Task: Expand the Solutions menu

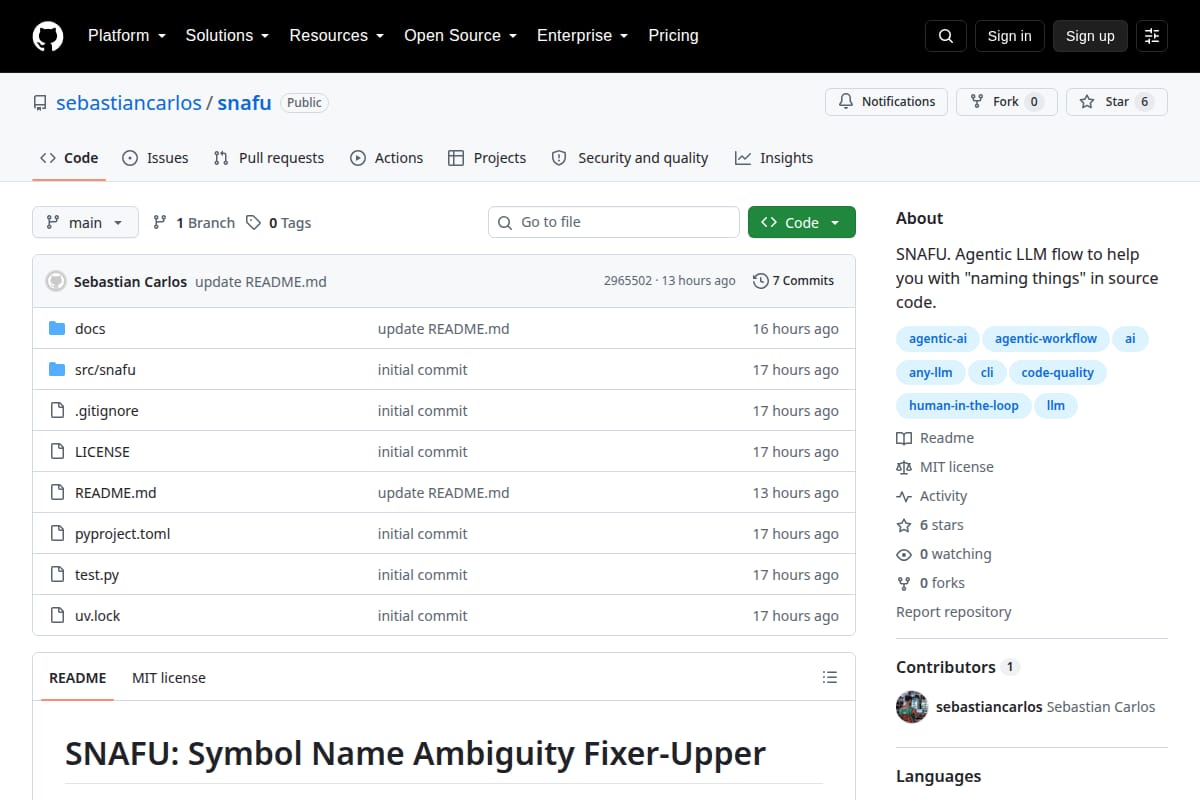Action: click(227, 35)
